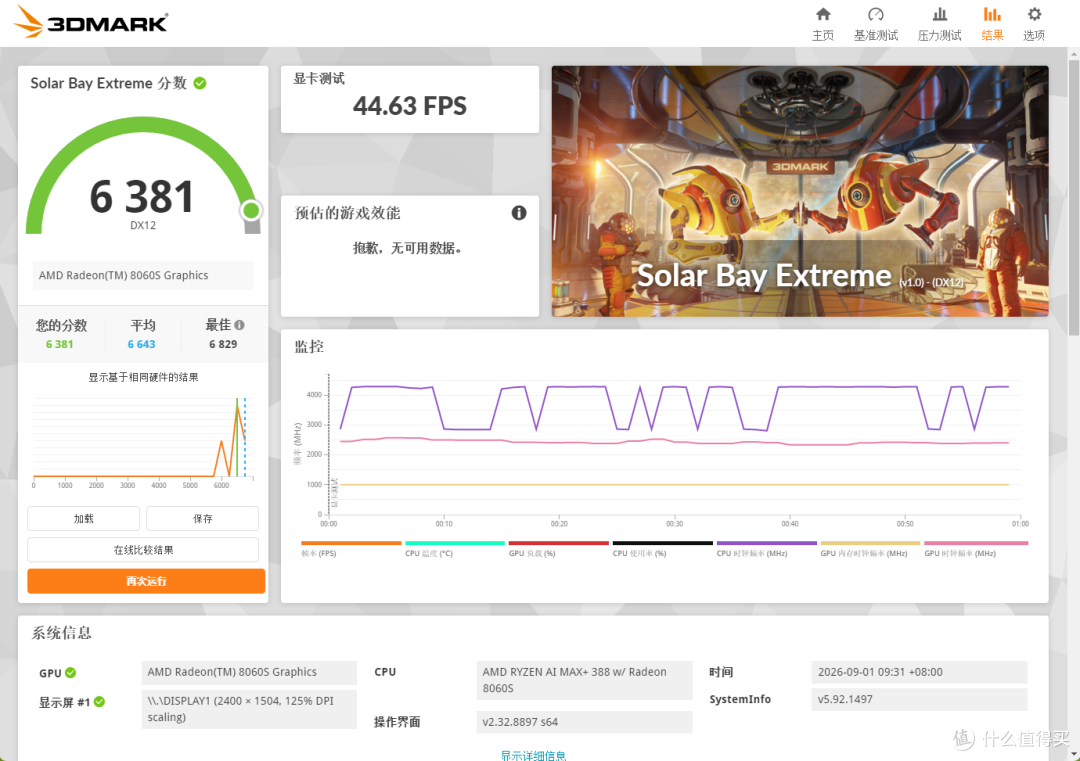This screenshot has width=1080, height=761.
Task: Click the GPU green check icon
Action: point(70,673)
